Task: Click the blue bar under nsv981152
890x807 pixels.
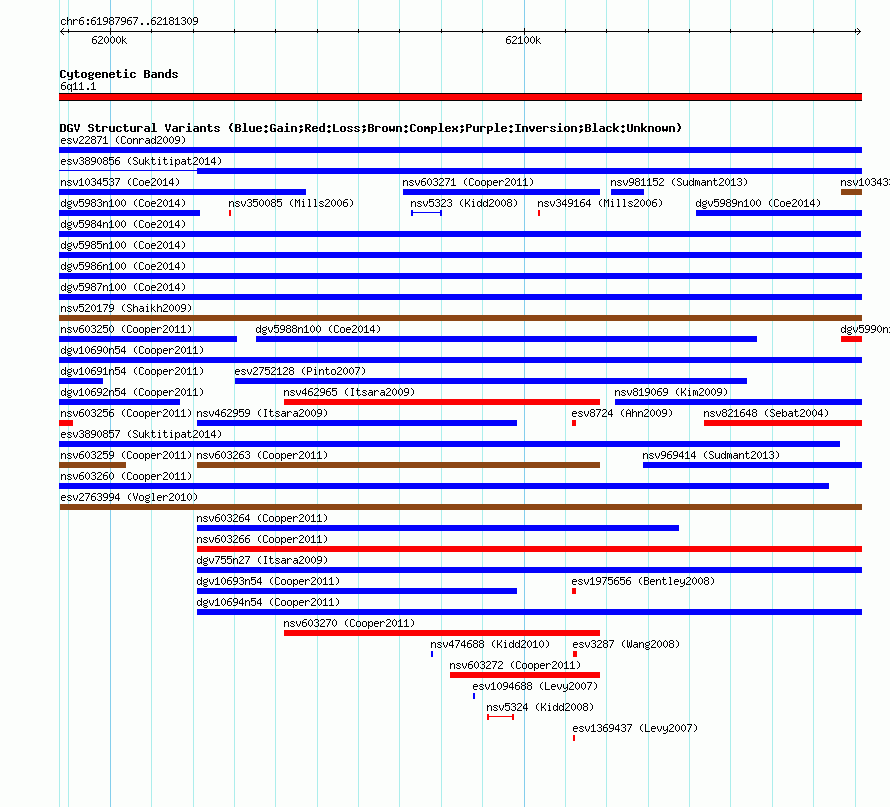Action: pyautogui.click(x=627, y=192)
